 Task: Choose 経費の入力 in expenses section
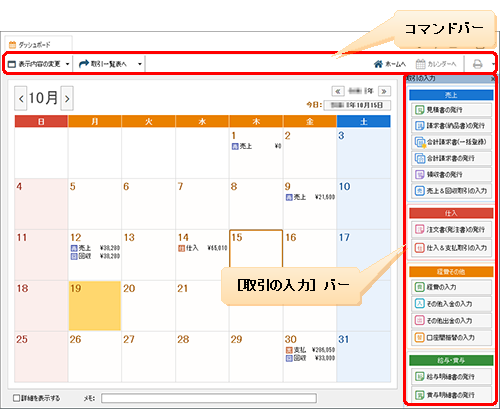[x=451, y=287]
